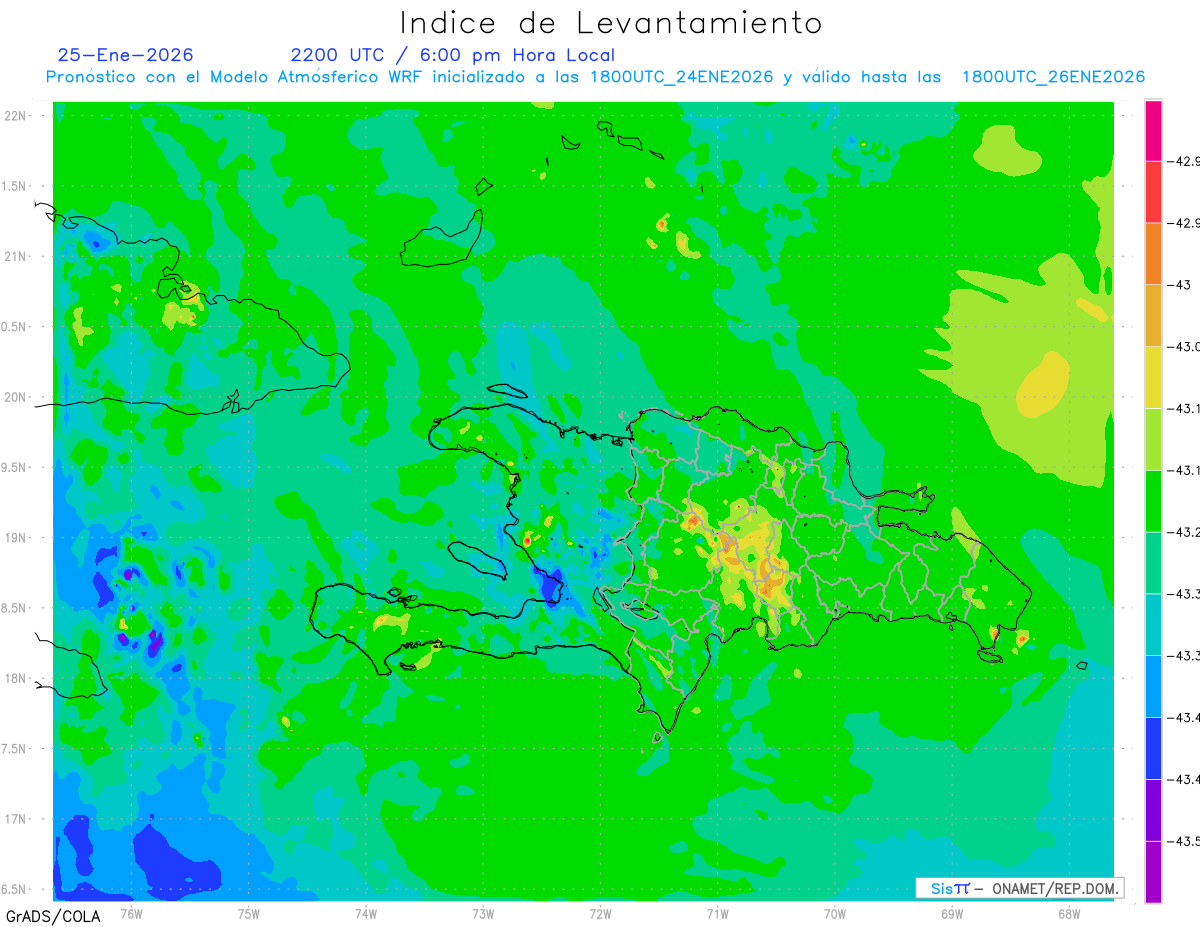Click the '70W' longitude label

click(834, 913)
